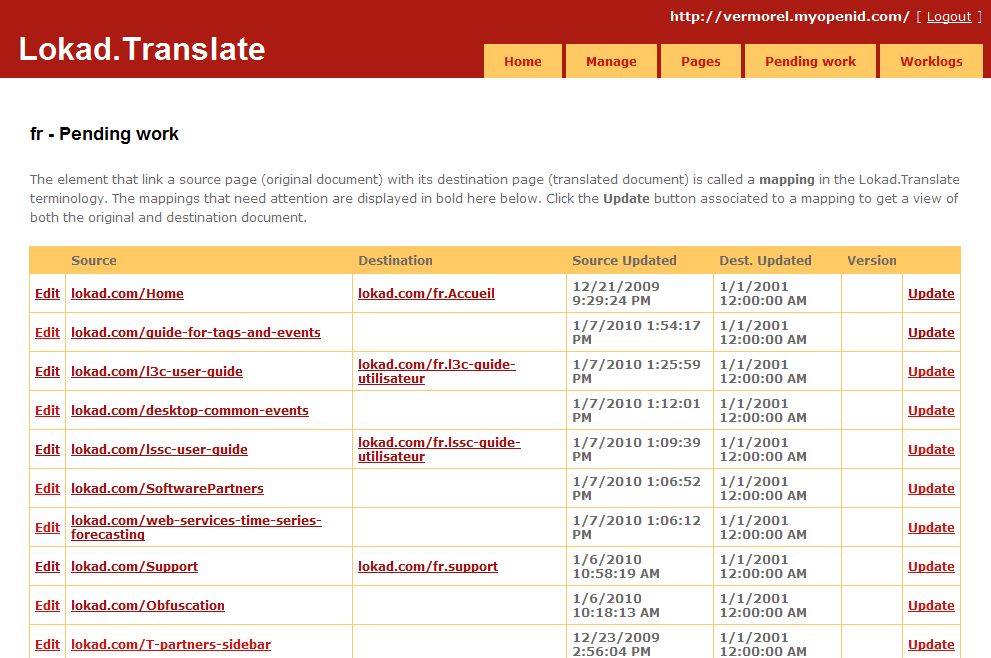991x658 pixels.
Task: Follow the lokad.com/fr.lssc-guide-utilisateur destination link
Action: click(439, 449)
